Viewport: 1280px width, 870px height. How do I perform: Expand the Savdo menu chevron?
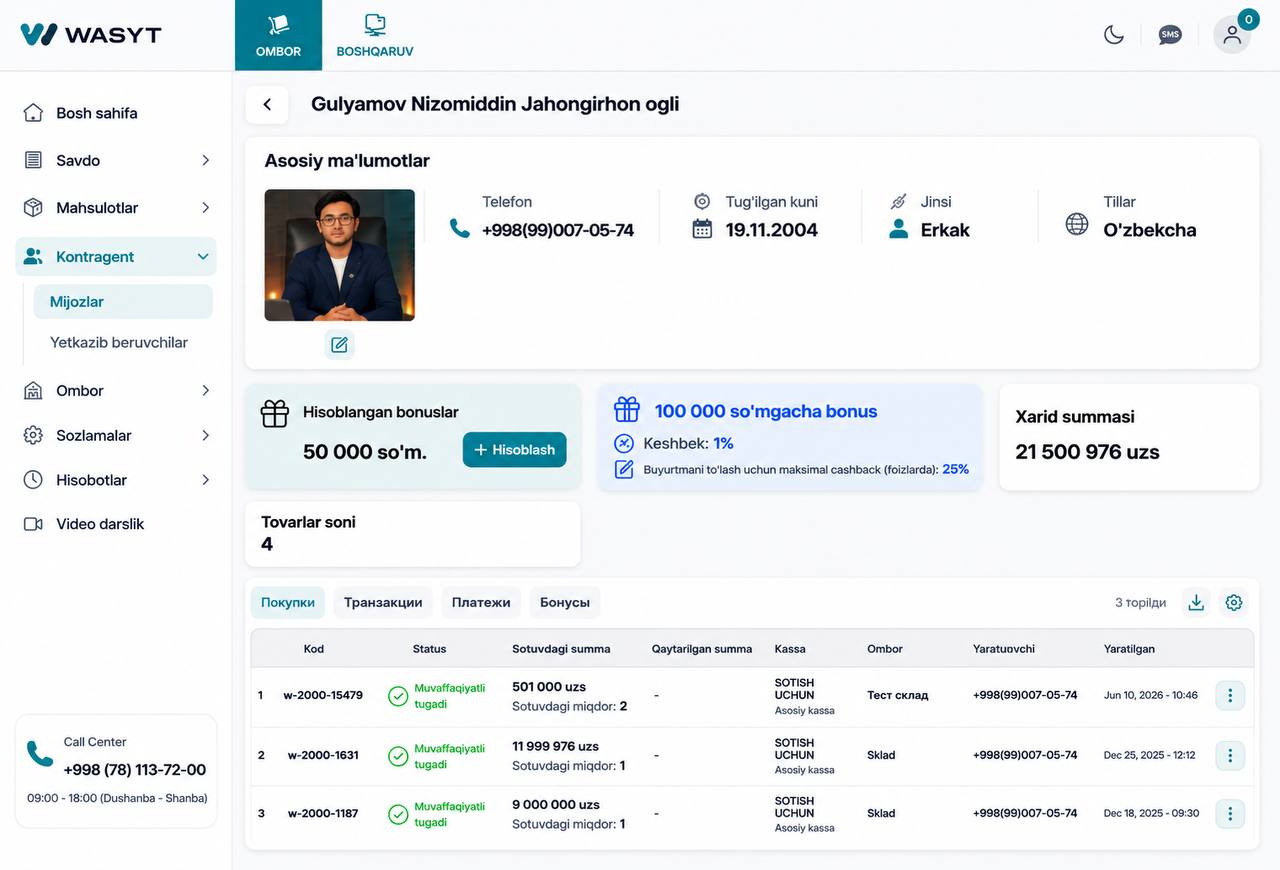pyautogui.click(x=205, y=160)
